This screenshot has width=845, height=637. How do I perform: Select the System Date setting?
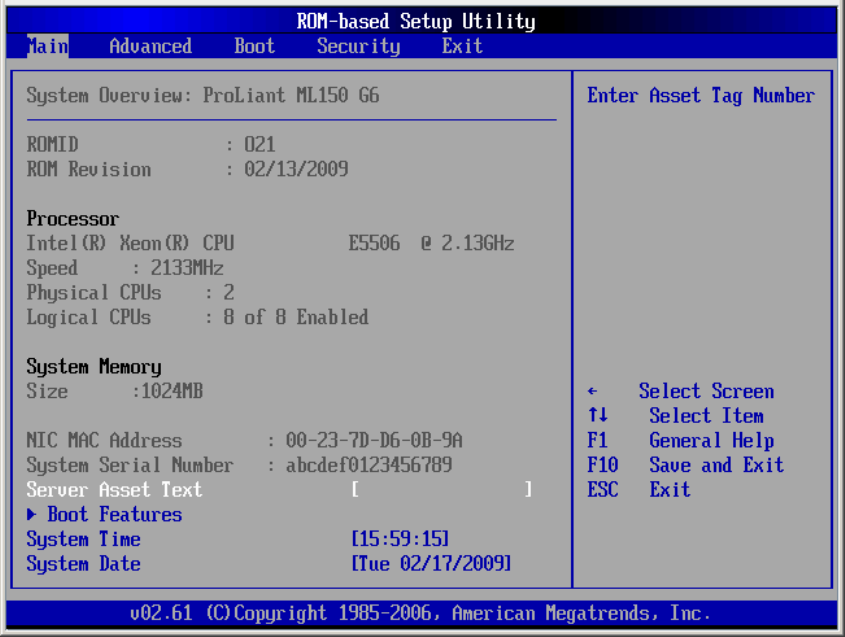click(84, 564)
